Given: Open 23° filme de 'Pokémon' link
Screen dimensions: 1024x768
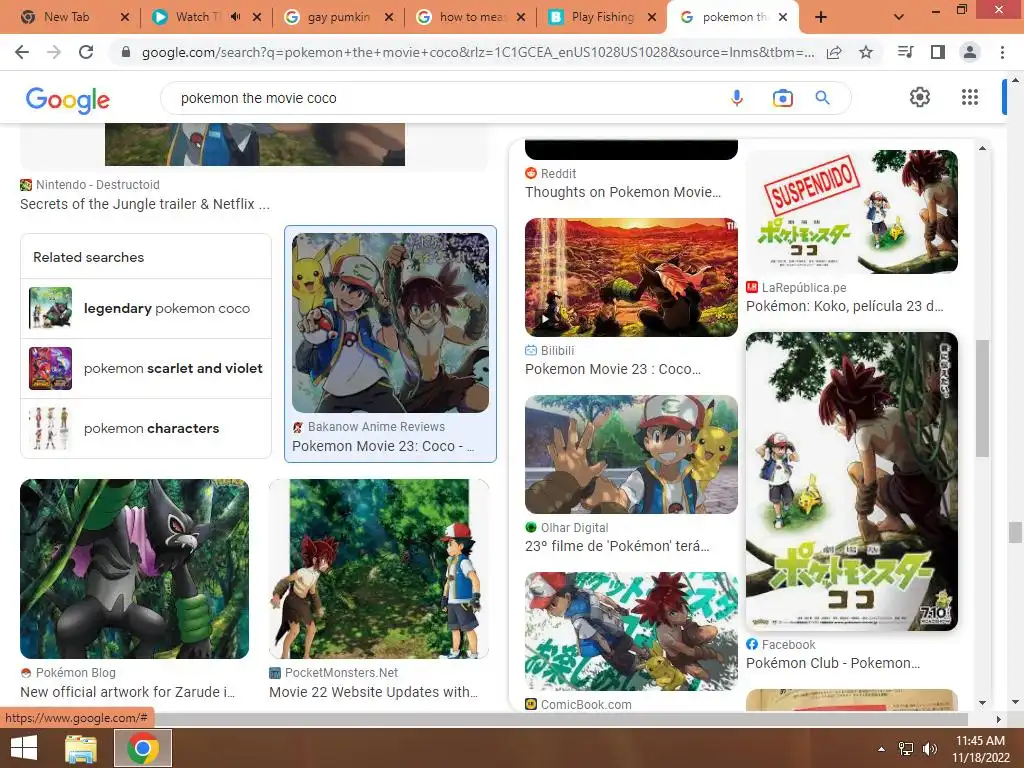Looking at the screenshot, I should click(617, 546).
